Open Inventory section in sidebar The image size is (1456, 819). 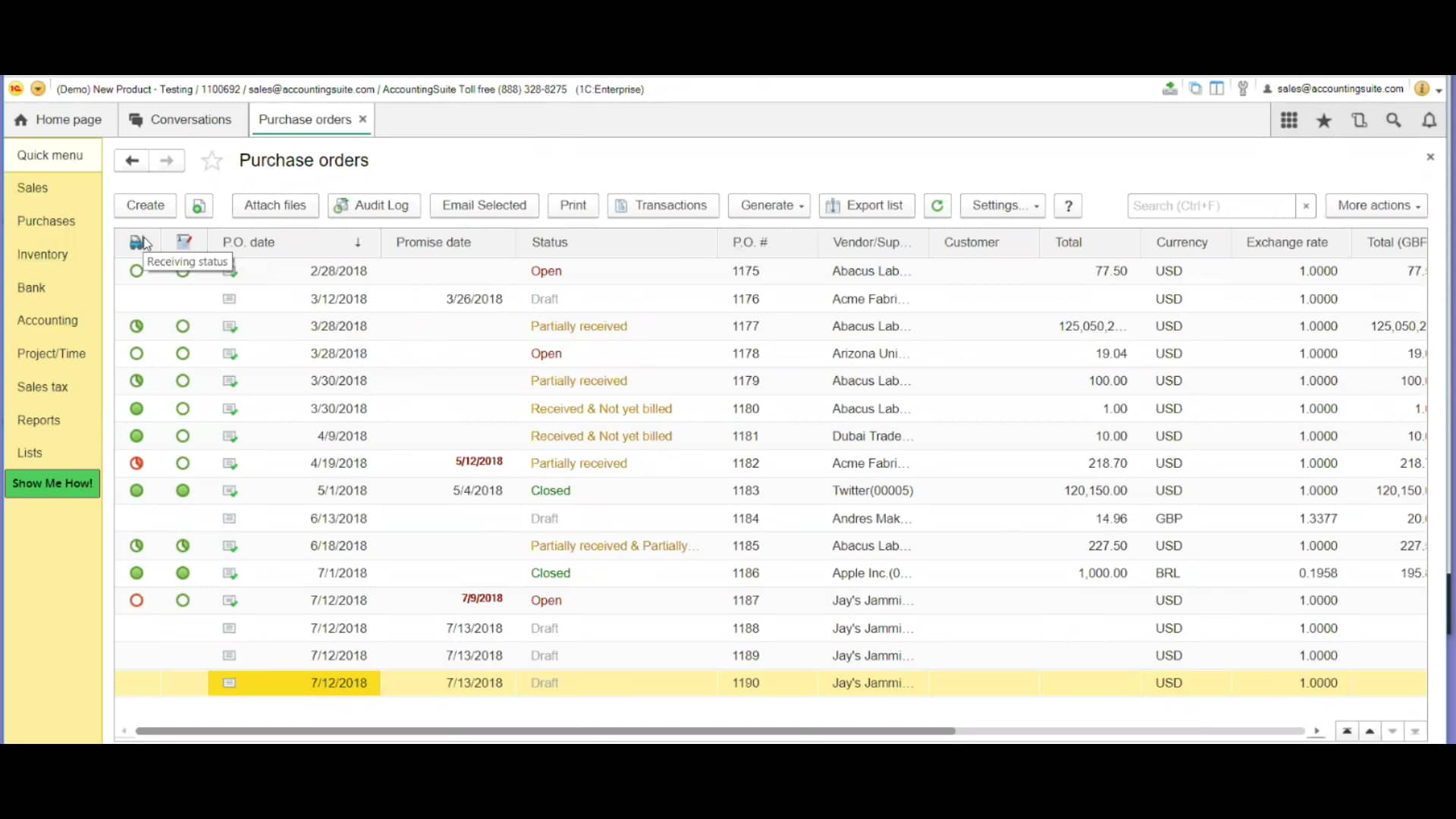(42, 255)
